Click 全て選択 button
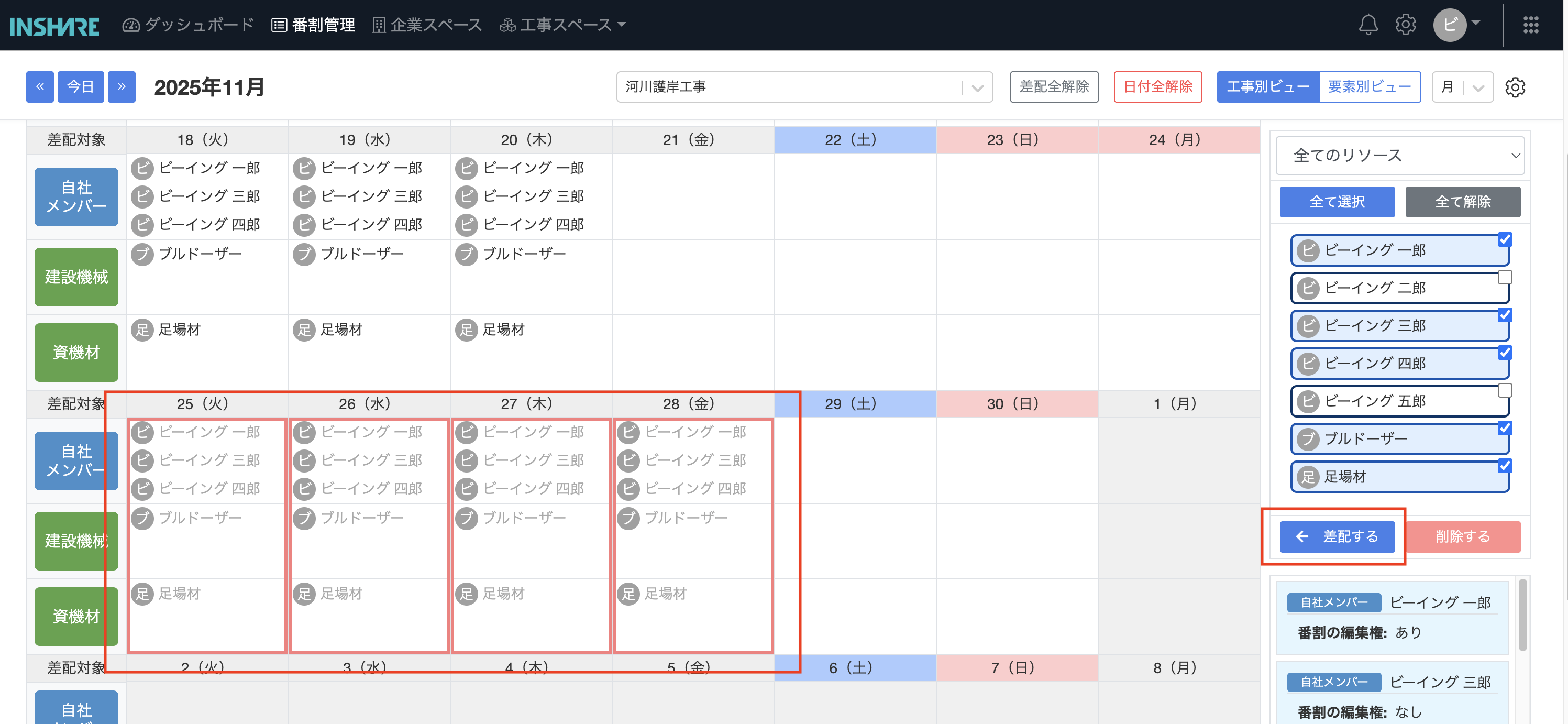 pos(1337,202)
